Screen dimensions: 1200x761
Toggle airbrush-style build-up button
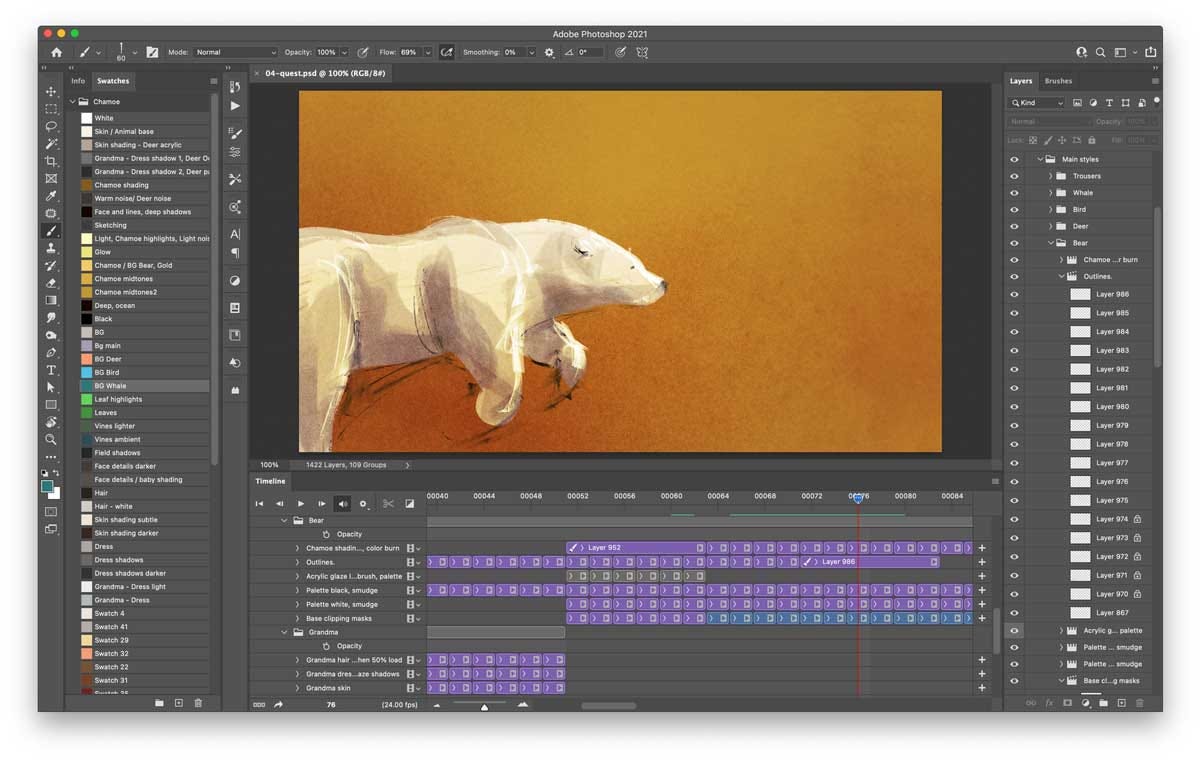[446, 52]
